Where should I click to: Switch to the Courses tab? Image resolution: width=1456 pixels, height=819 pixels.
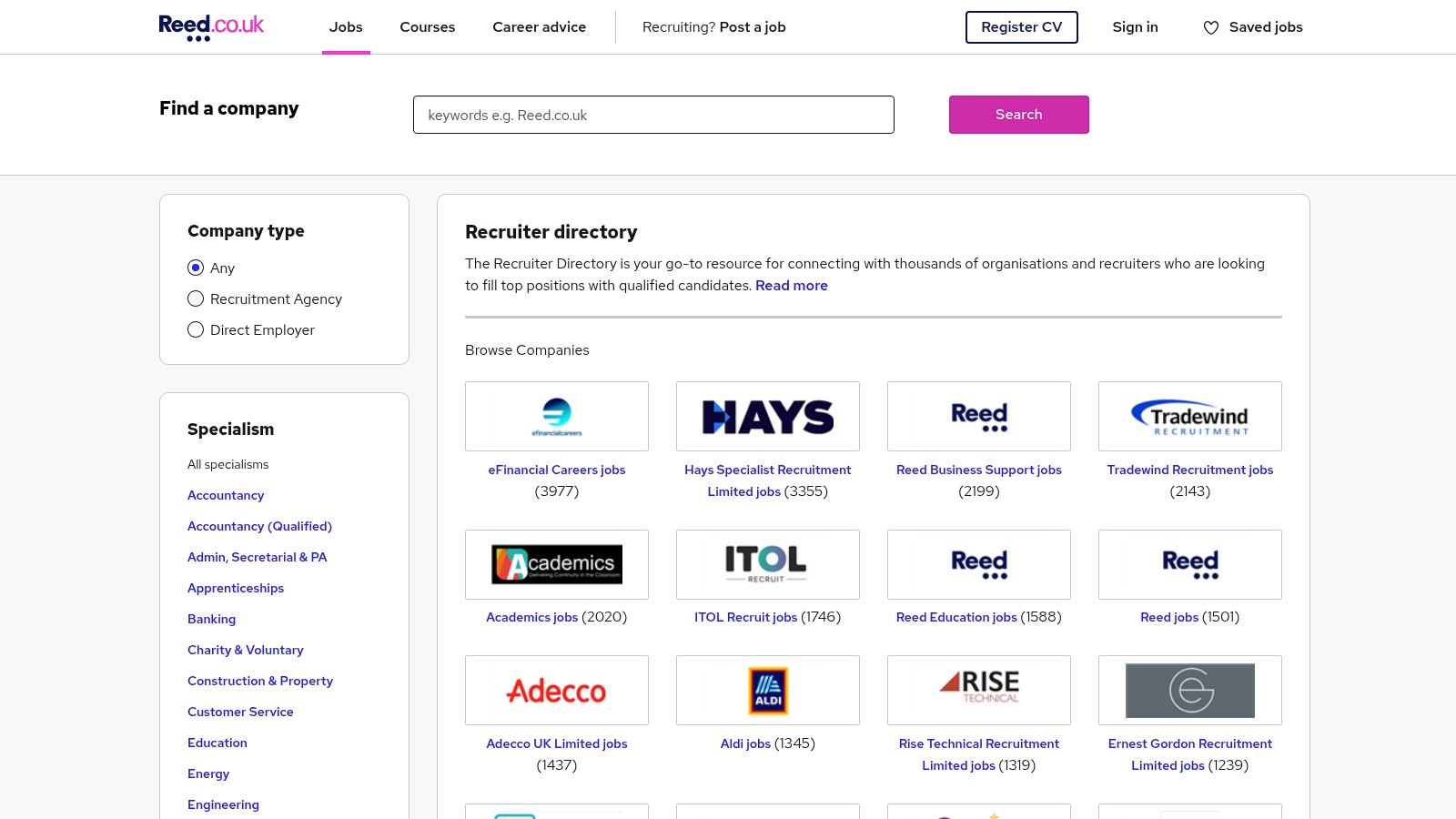pos(427,26)
